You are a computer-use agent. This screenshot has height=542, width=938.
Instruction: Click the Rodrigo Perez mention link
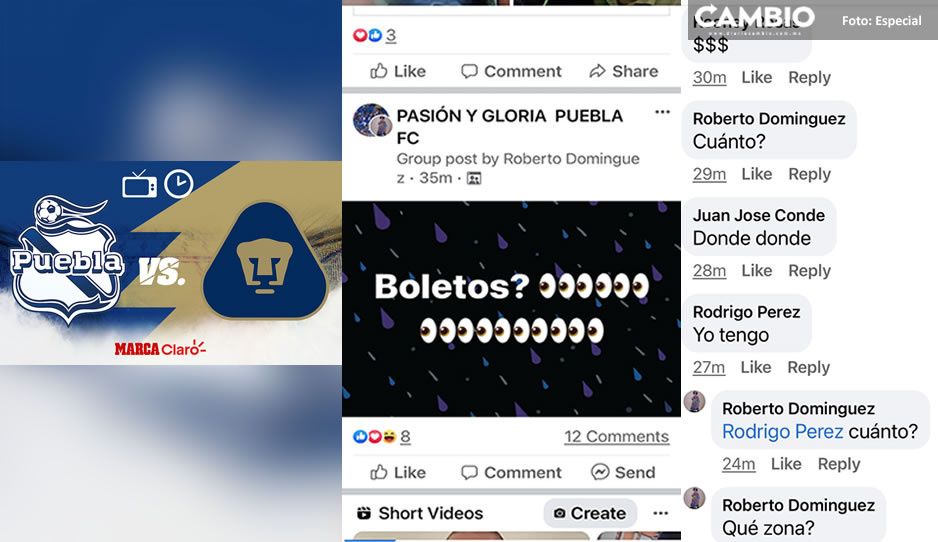point(782,431)
